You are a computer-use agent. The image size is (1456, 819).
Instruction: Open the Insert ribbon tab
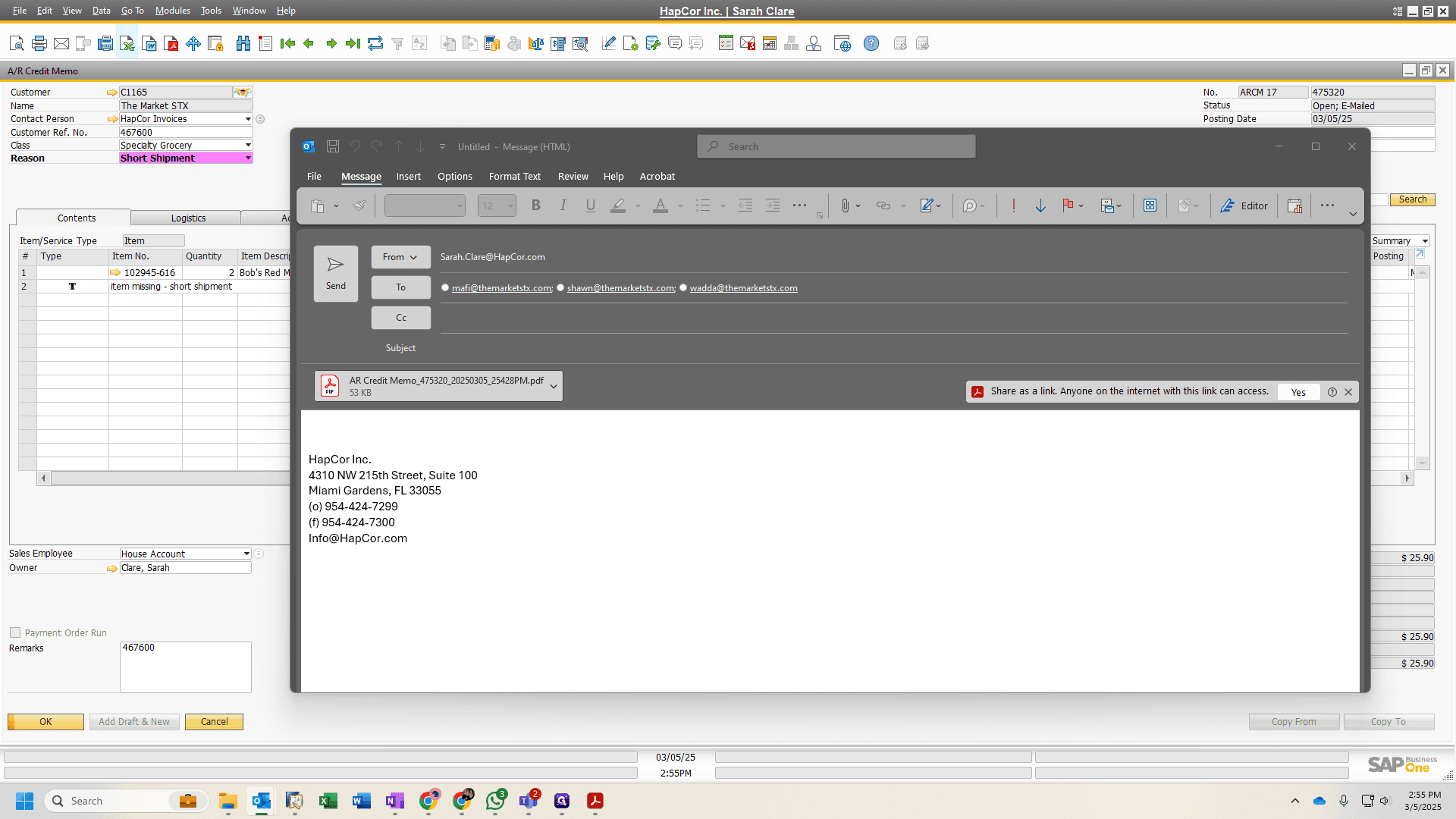(409, 177)
